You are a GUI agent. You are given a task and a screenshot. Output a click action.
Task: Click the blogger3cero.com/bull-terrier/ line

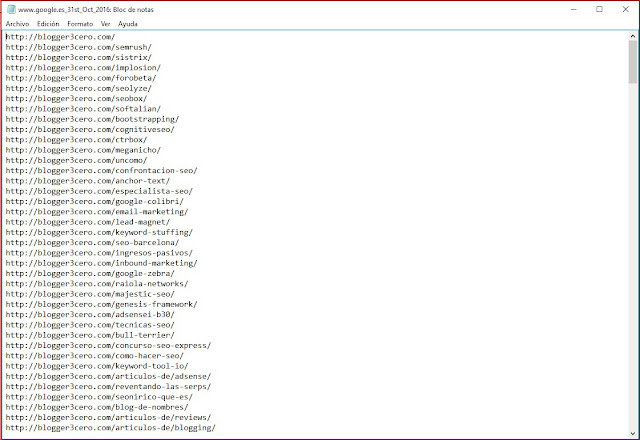pos(90,335)
